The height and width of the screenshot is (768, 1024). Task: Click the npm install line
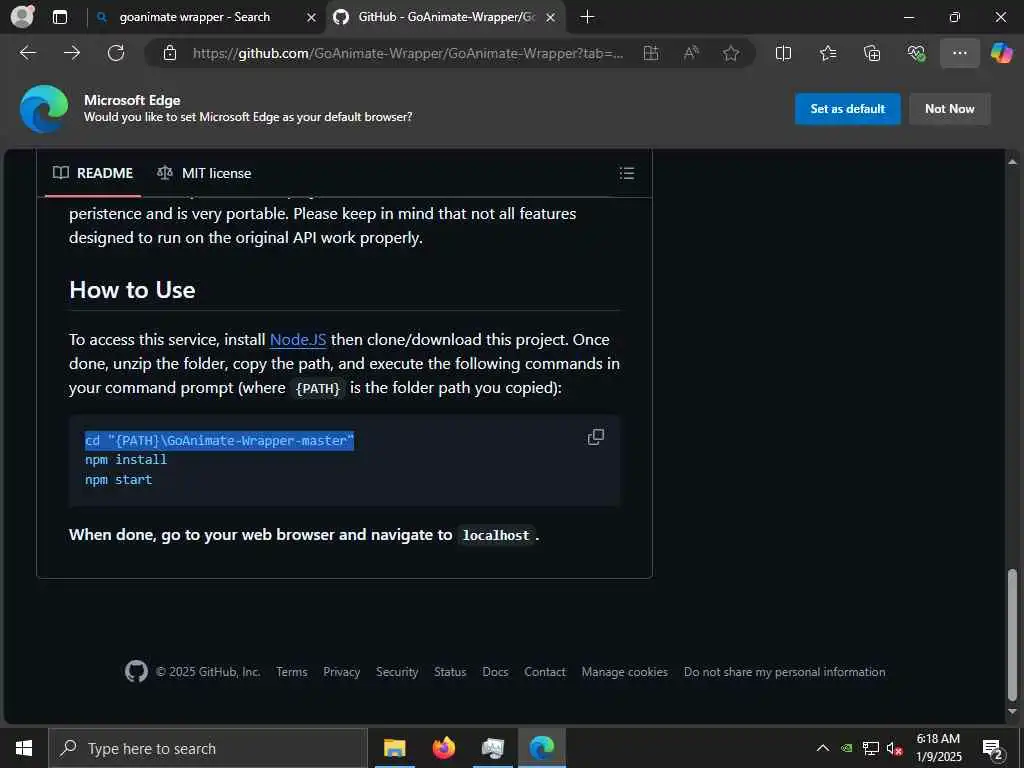(126, 460)
